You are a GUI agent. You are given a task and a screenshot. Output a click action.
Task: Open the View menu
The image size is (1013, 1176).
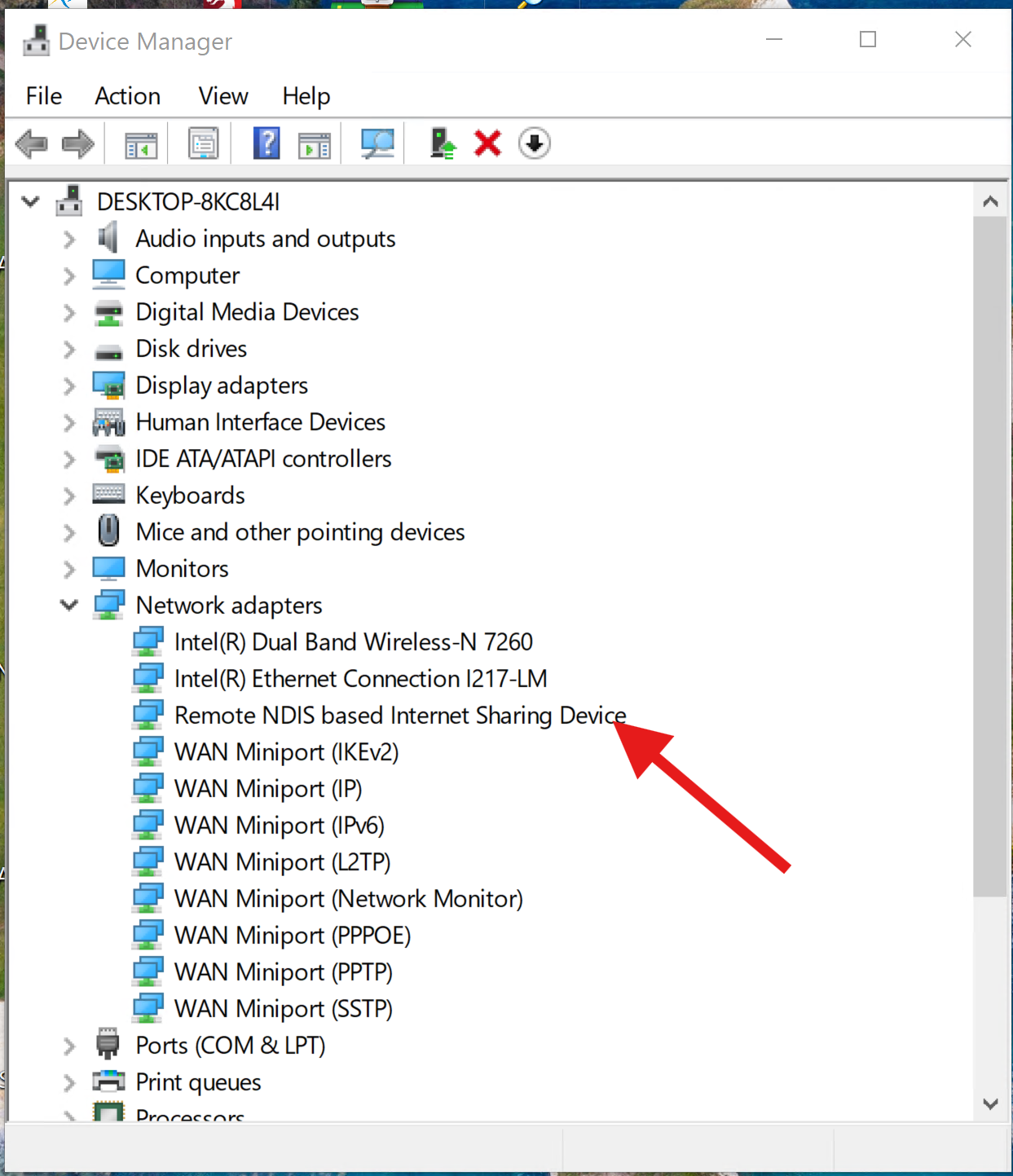(x=222, y=96)
